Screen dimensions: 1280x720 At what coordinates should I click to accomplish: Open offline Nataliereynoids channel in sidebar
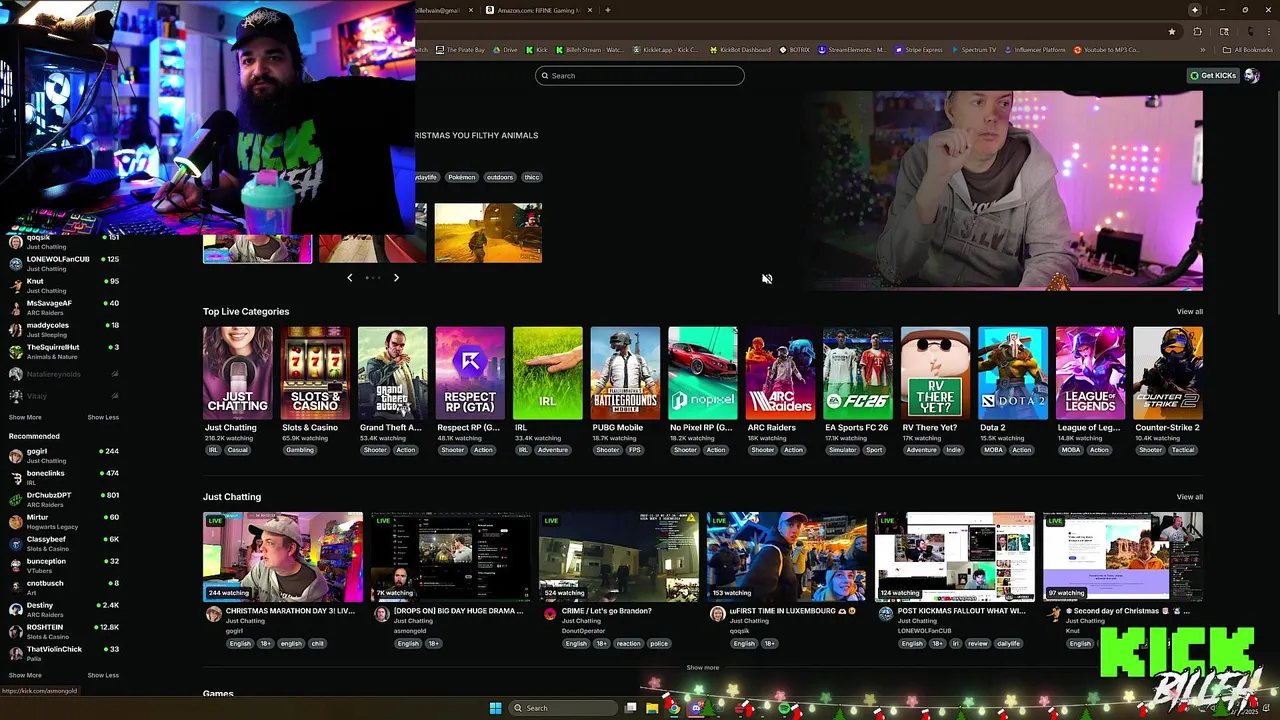[x=63, y=374]
